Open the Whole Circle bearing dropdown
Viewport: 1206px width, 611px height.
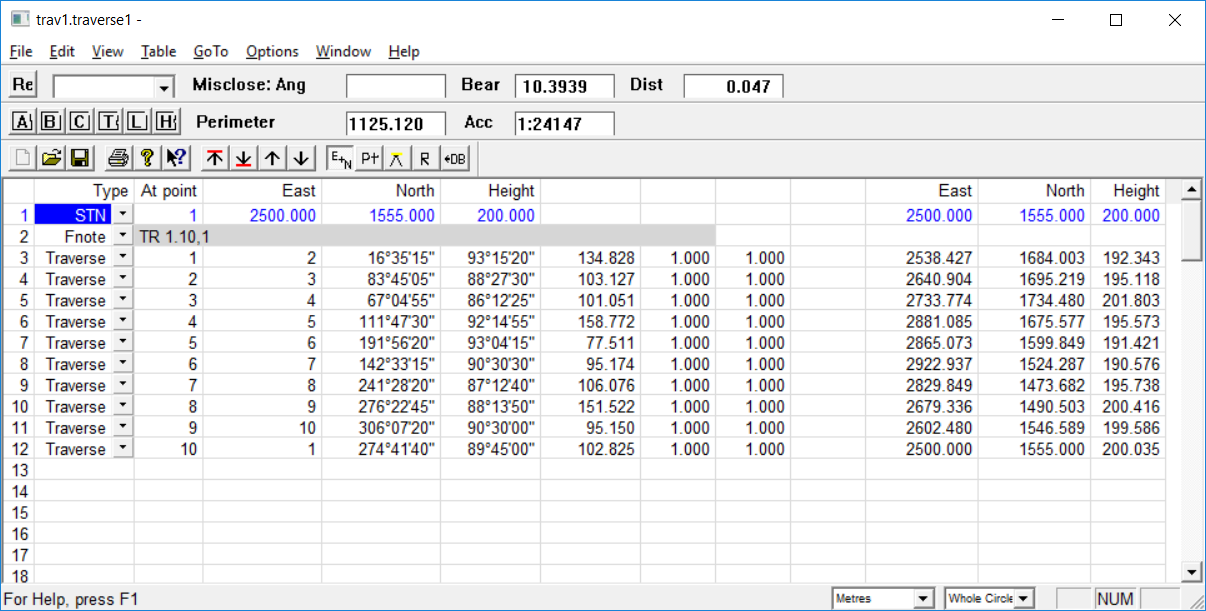[x=1023, y=599]
